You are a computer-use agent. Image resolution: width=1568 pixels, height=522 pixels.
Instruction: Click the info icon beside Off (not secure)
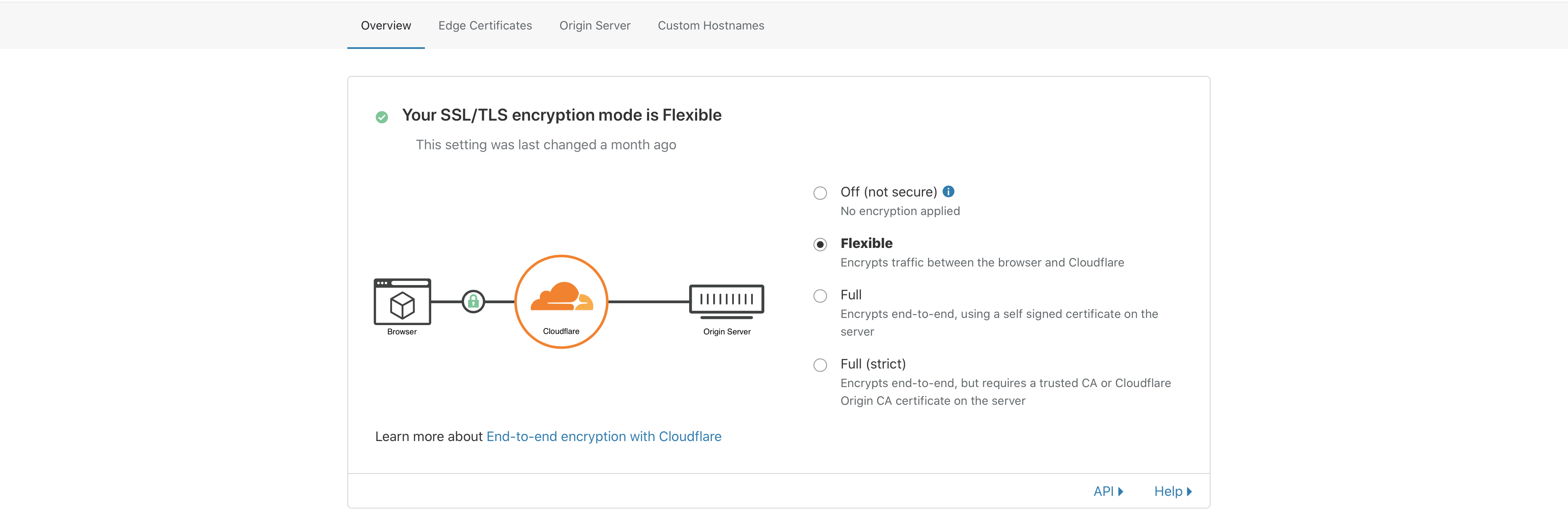[948, 192]
